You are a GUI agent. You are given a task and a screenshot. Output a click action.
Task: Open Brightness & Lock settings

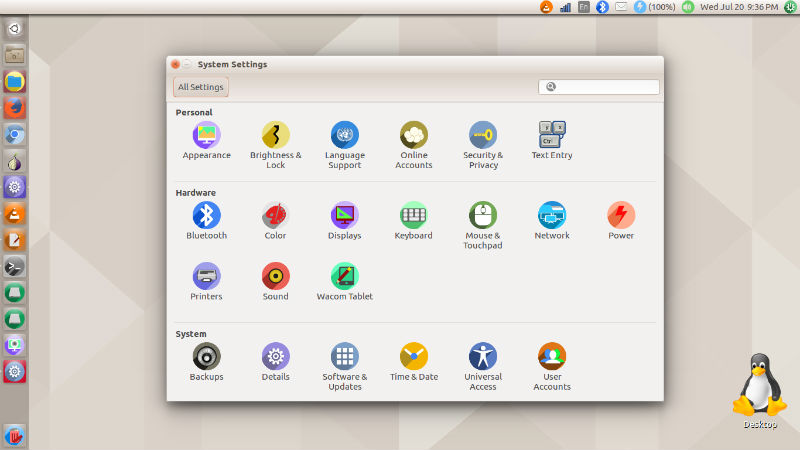pyautogui.click(x=276, y=145)
